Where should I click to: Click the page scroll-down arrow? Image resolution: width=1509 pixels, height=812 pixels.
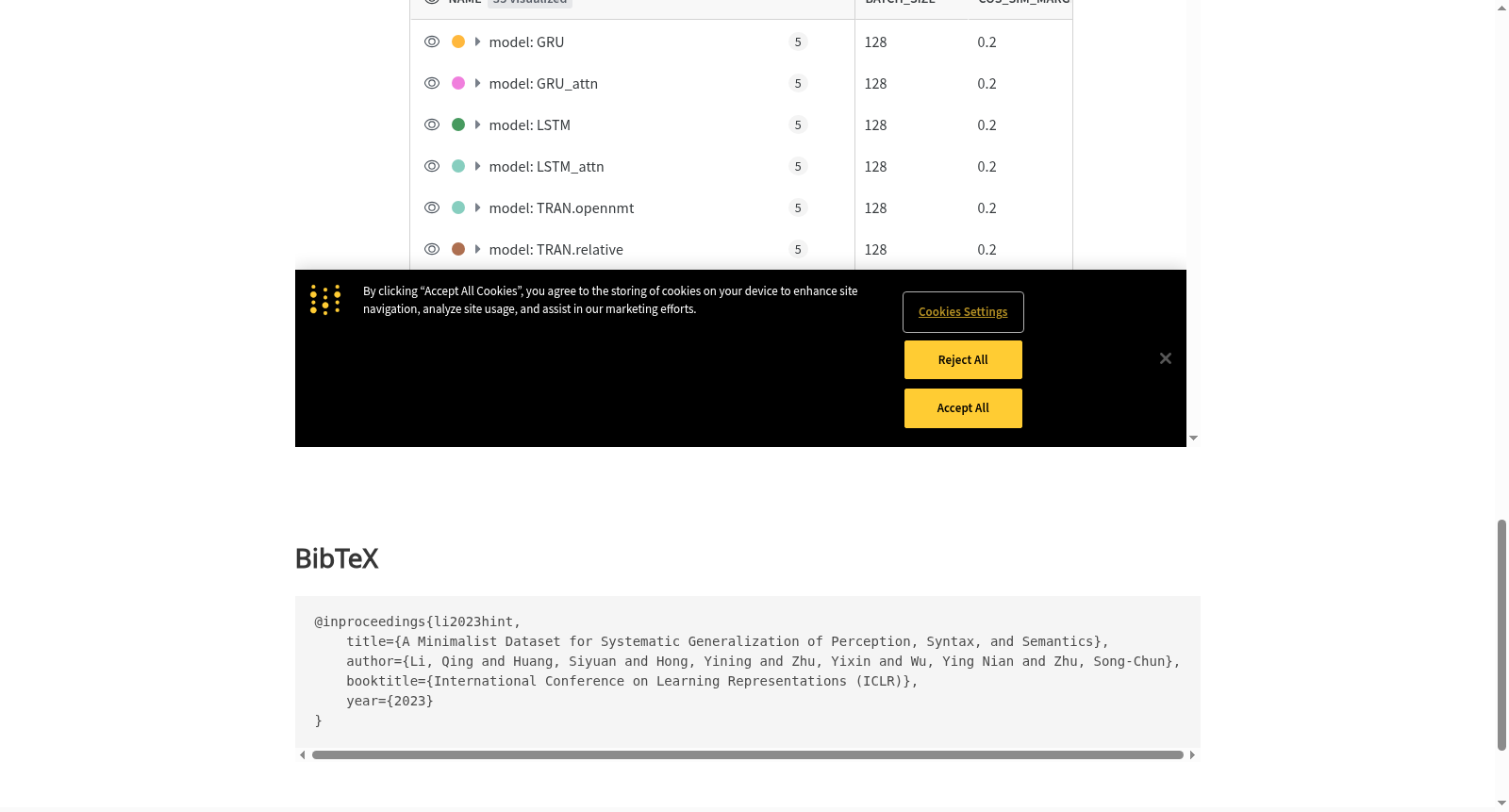point(1501,804)
